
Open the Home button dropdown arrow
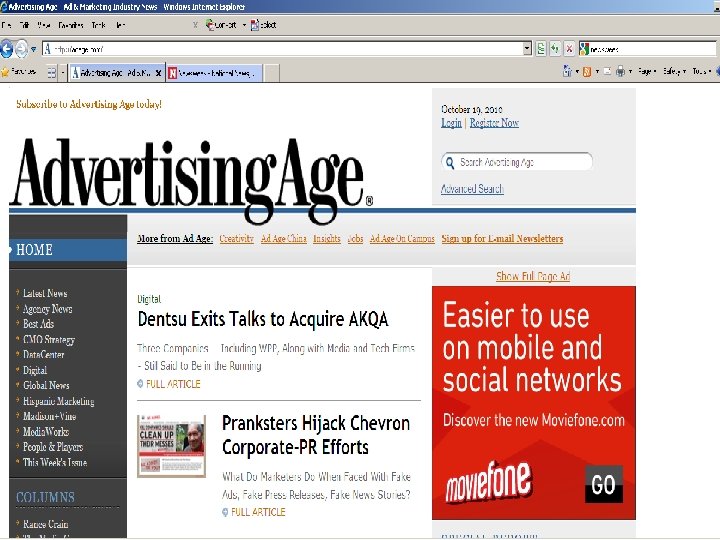click(577, 72)
